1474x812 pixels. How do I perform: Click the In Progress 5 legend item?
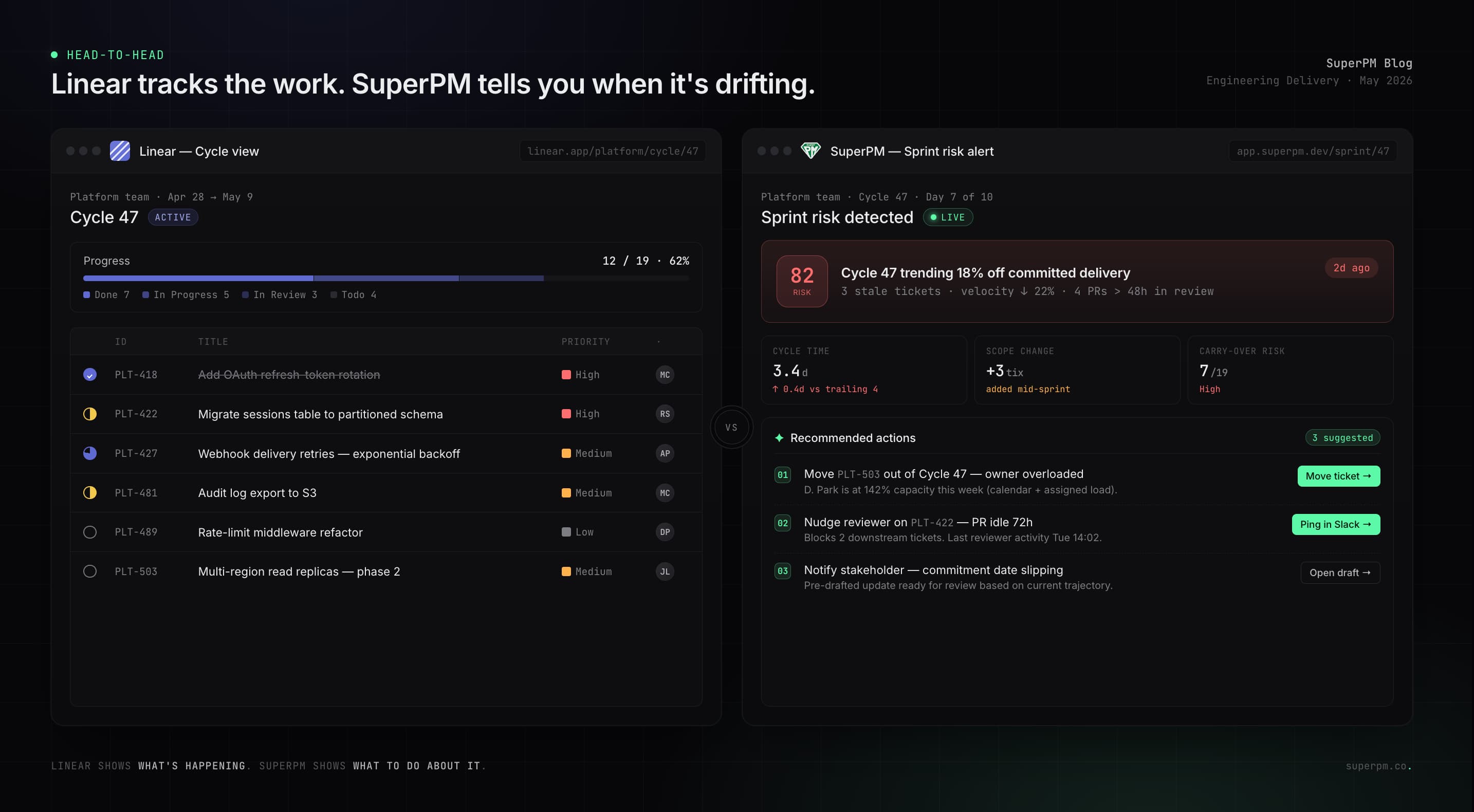186,294
